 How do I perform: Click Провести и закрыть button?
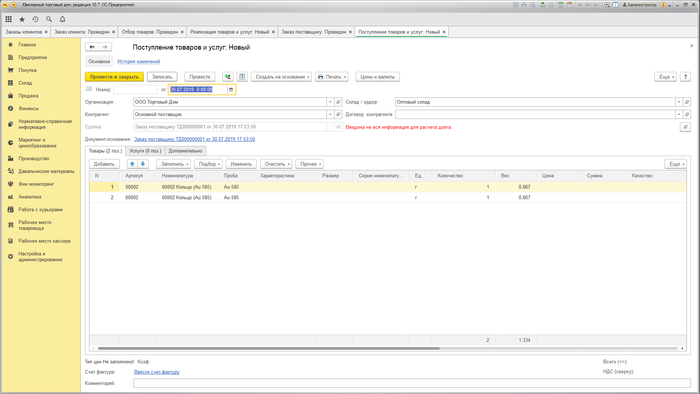[114, 77]
